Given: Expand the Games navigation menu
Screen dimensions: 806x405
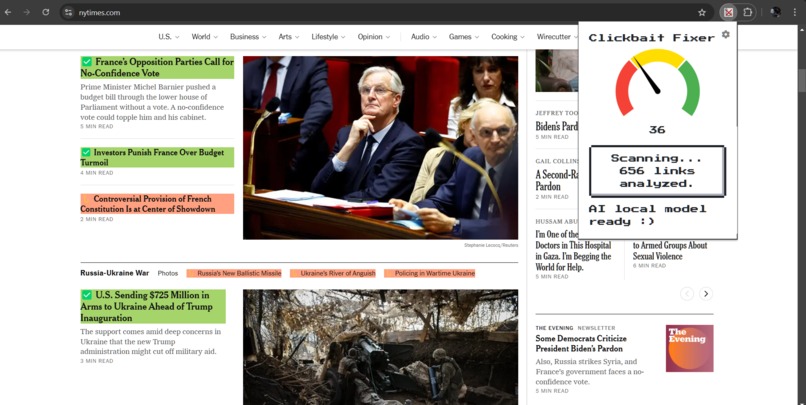Looking at the screenshot, I should [x=464, y=36].
